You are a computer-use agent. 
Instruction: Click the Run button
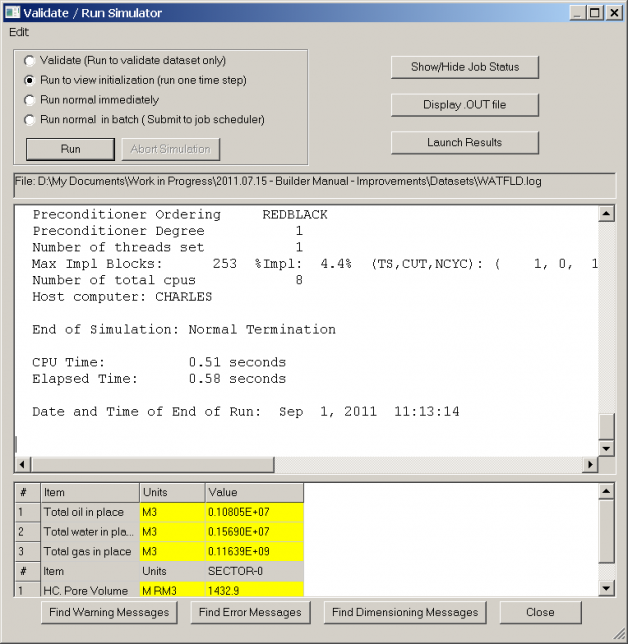(70, 149)
